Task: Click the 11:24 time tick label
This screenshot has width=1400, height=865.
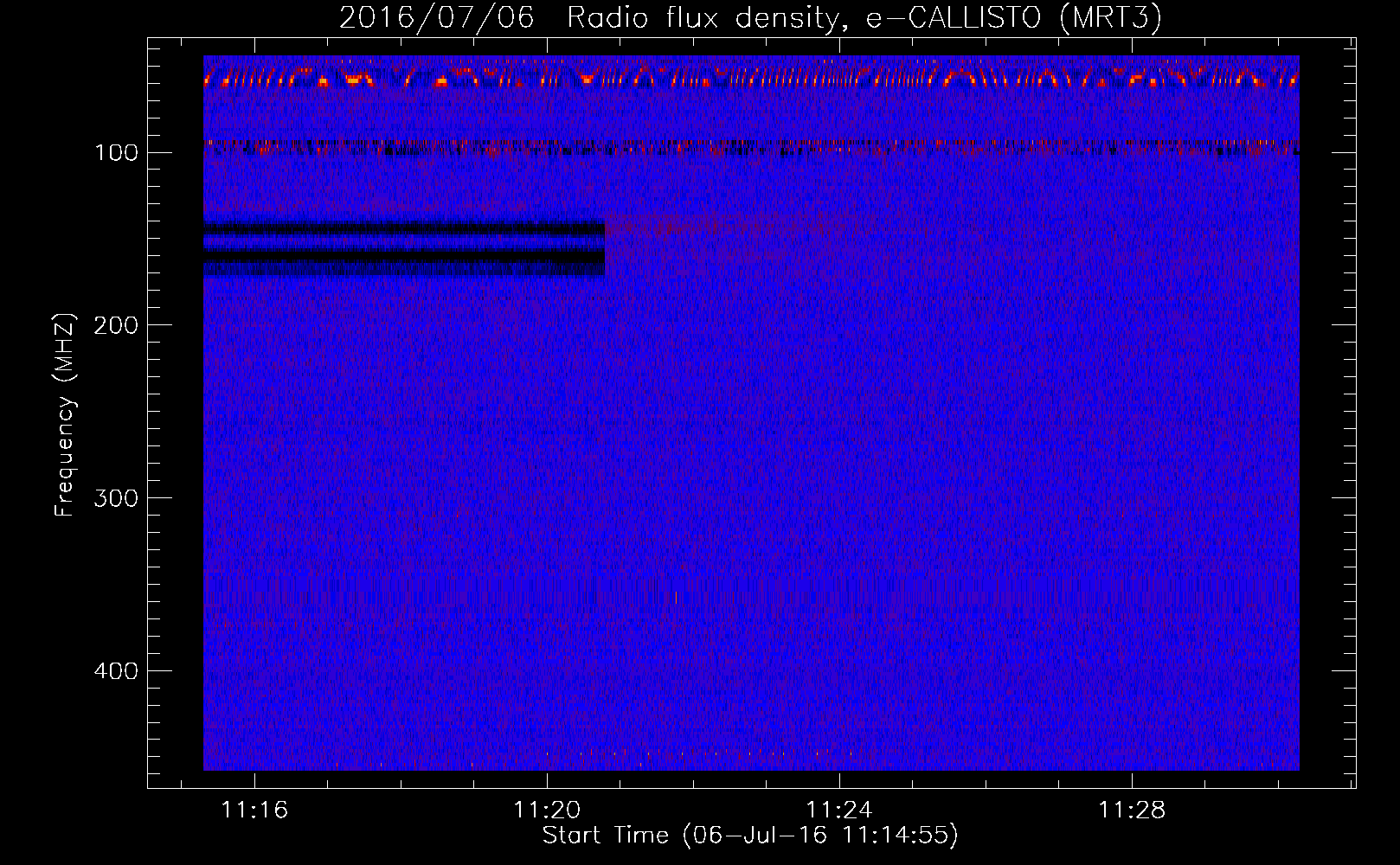Action: [x=839, y=810]
